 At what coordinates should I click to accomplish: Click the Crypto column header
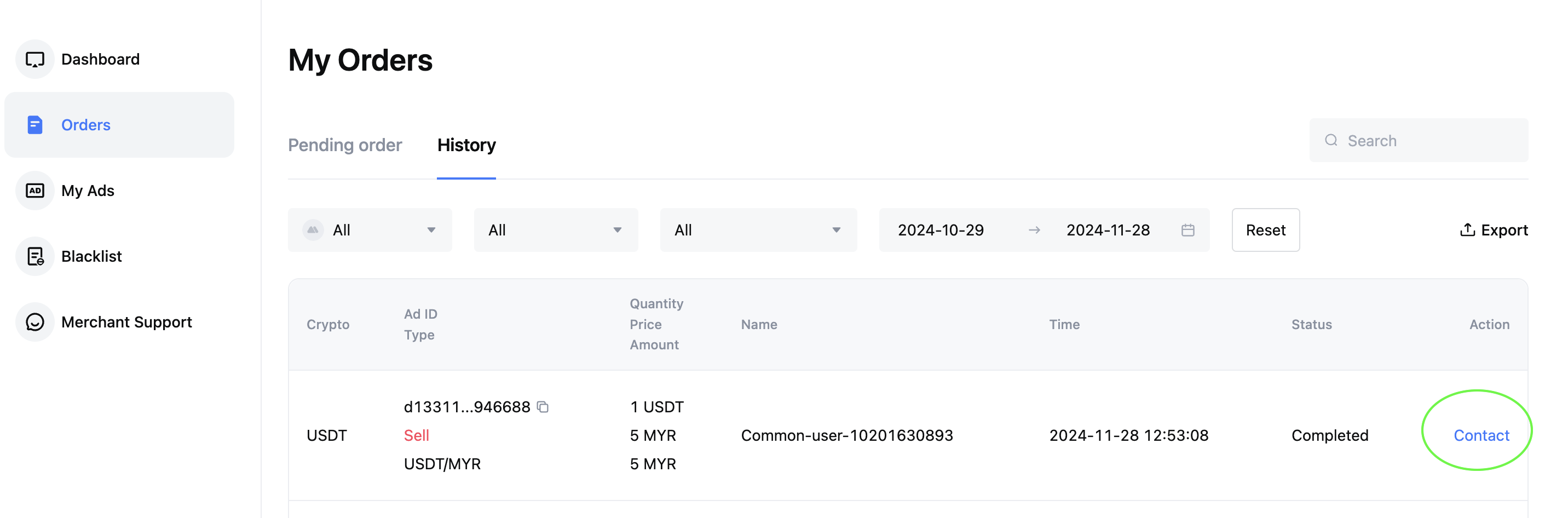point(327,325)
